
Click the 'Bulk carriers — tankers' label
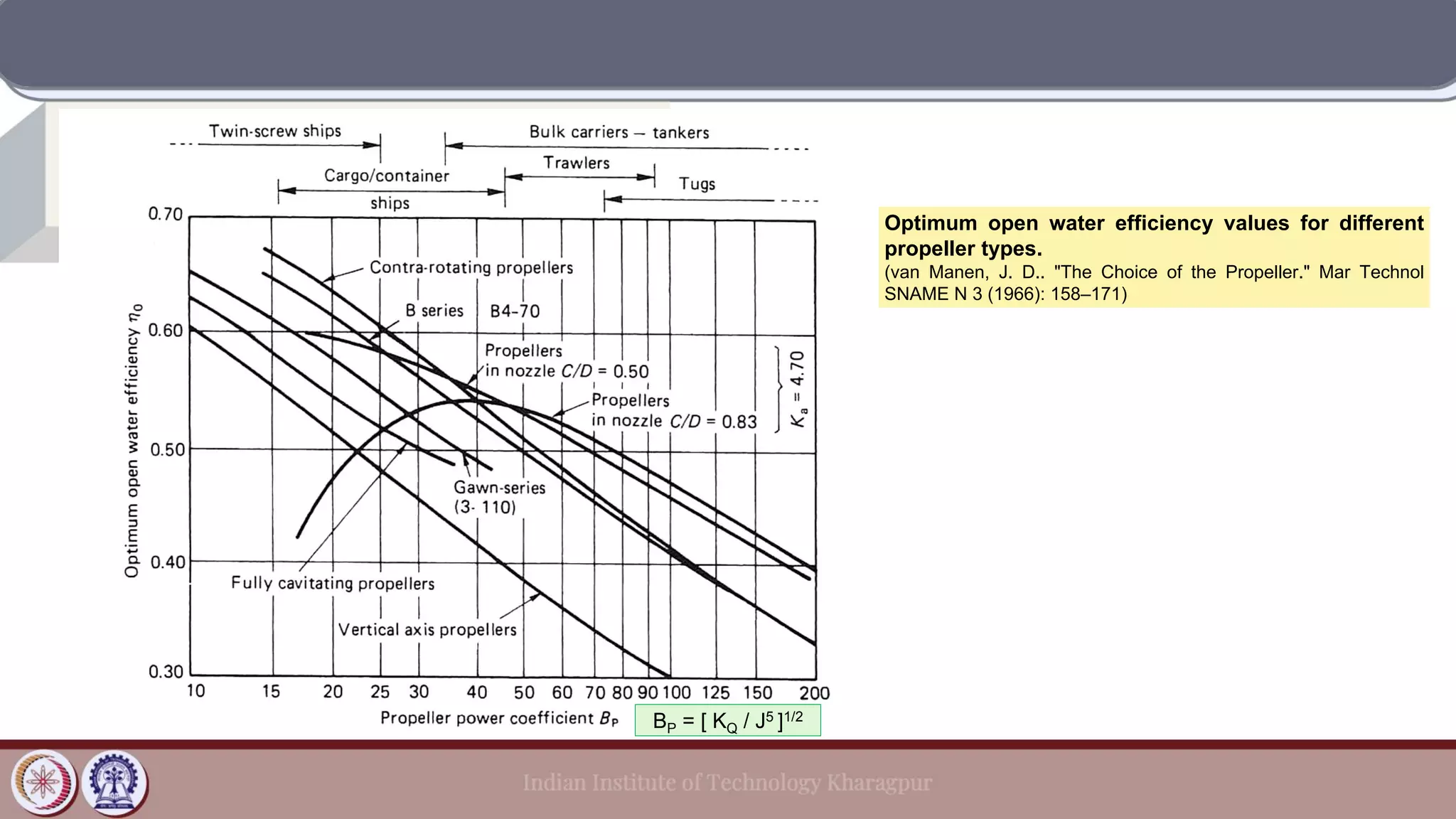pyautogui.click(x=619, y=132)
